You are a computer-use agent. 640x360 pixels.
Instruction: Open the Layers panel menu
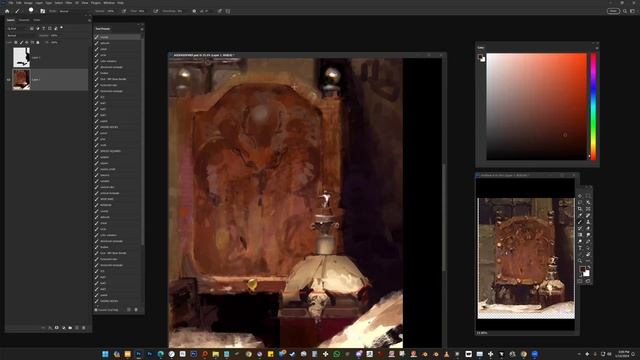click(89, 20)
